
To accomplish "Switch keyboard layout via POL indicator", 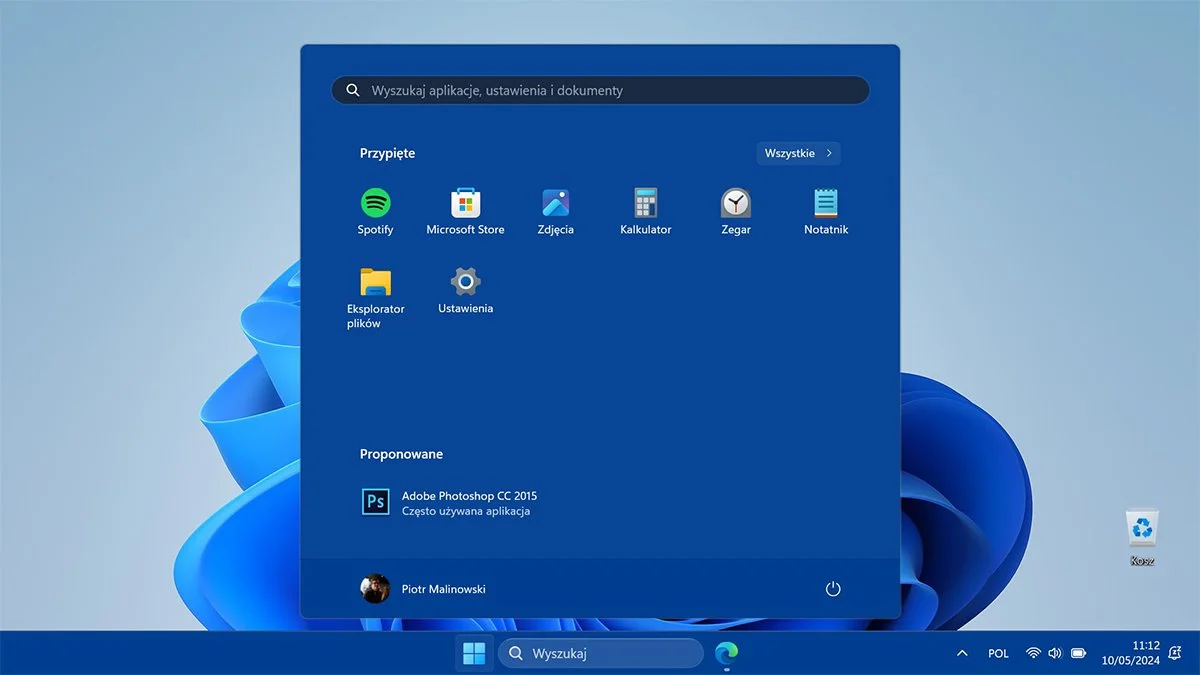I will pos(997,653).
